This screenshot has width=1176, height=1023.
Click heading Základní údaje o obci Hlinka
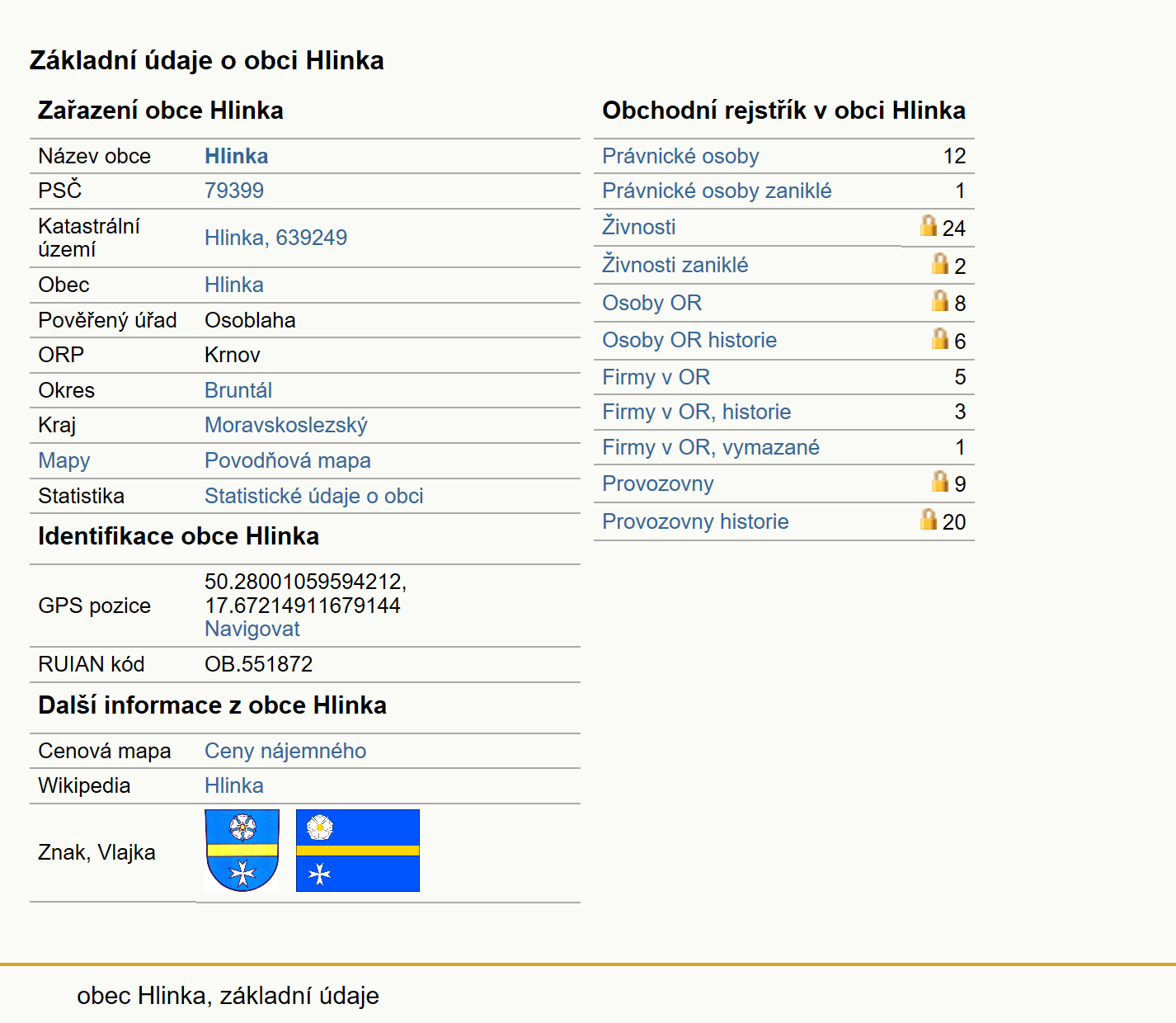click(x=207, y=60)
